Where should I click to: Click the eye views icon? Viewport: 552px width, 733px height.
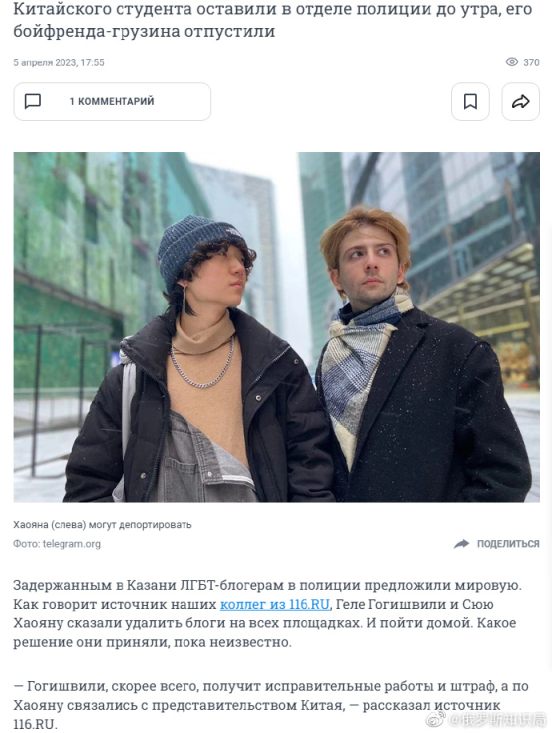[512, 62]
